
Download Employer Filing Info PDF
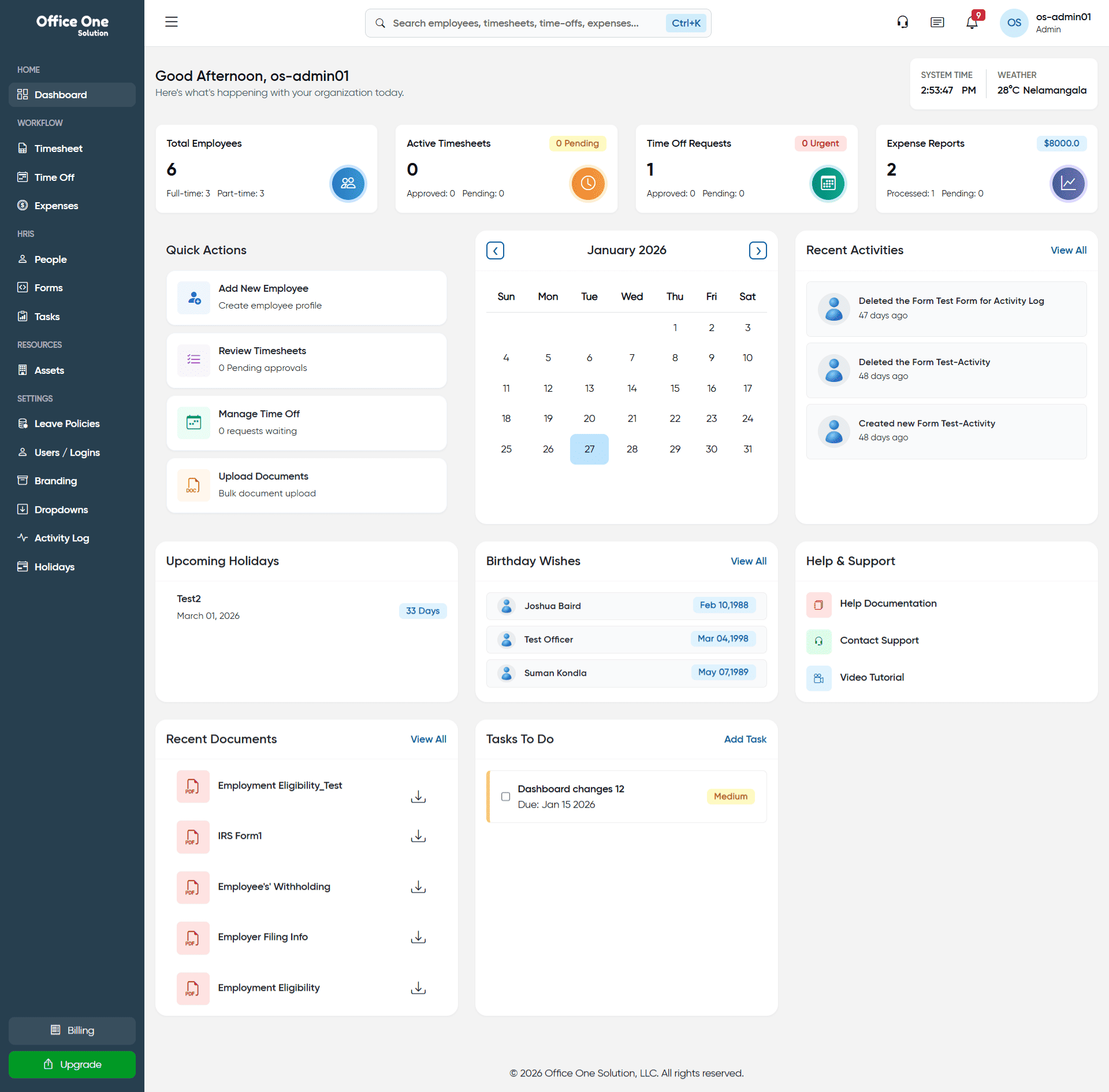pos(418,937)
